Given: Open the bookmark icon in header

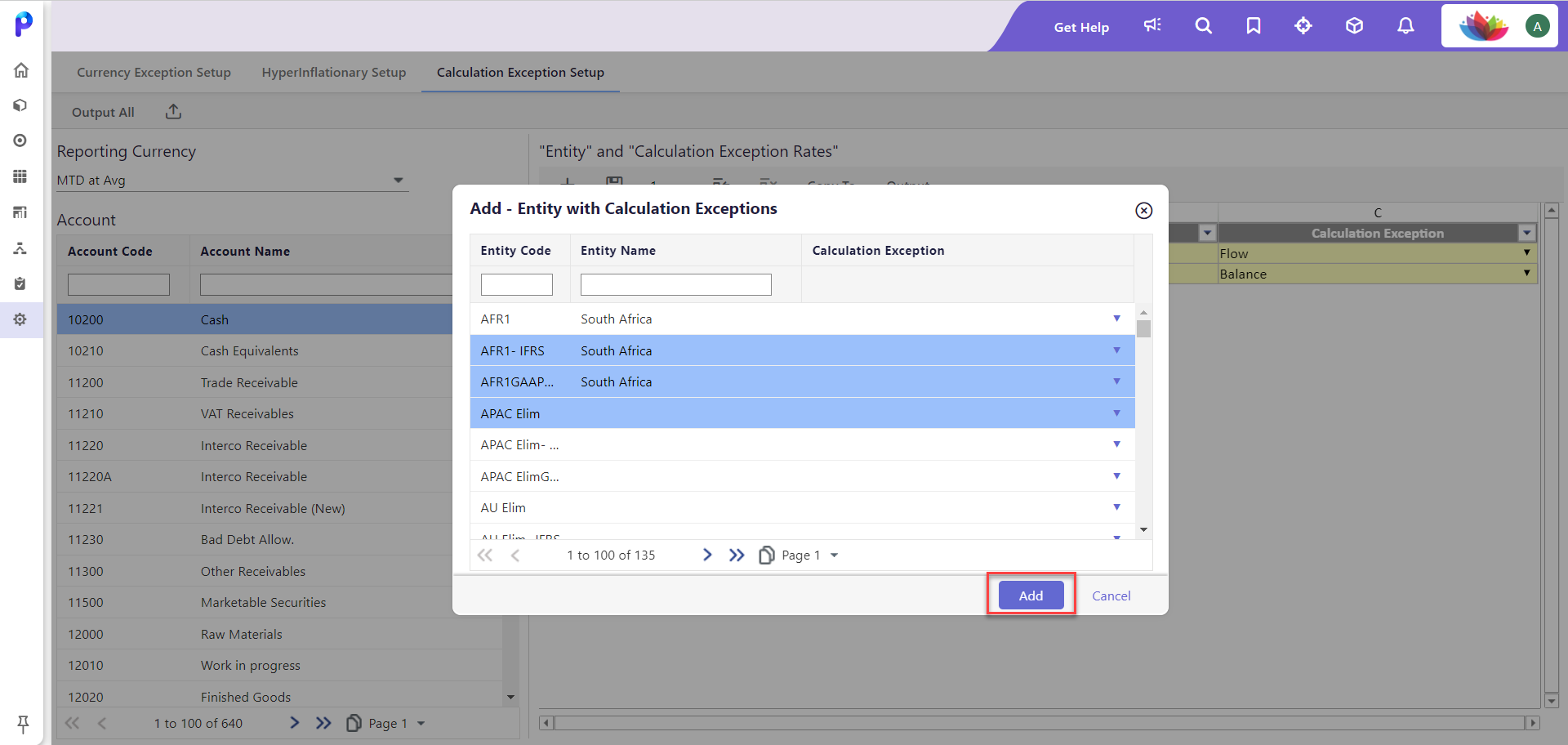Looking at the screenshot, I should point(1254,26).
